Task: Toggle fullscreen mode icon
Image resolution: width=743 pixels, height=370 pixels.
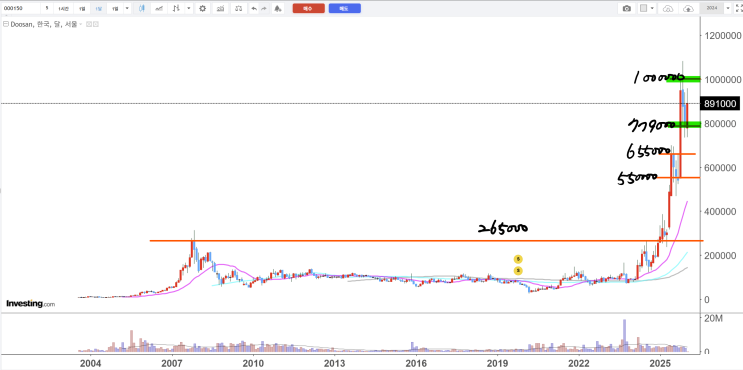Action: coord(738,9)
